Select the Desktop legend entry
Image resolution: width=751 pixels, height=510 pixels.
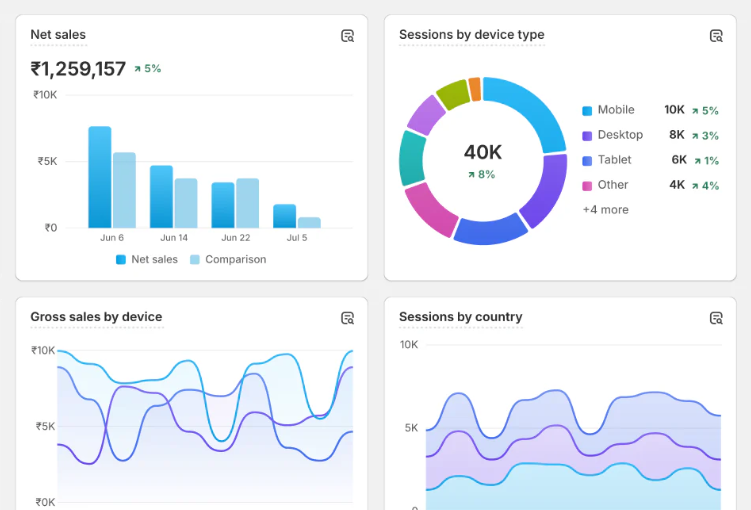click(620, 135)
